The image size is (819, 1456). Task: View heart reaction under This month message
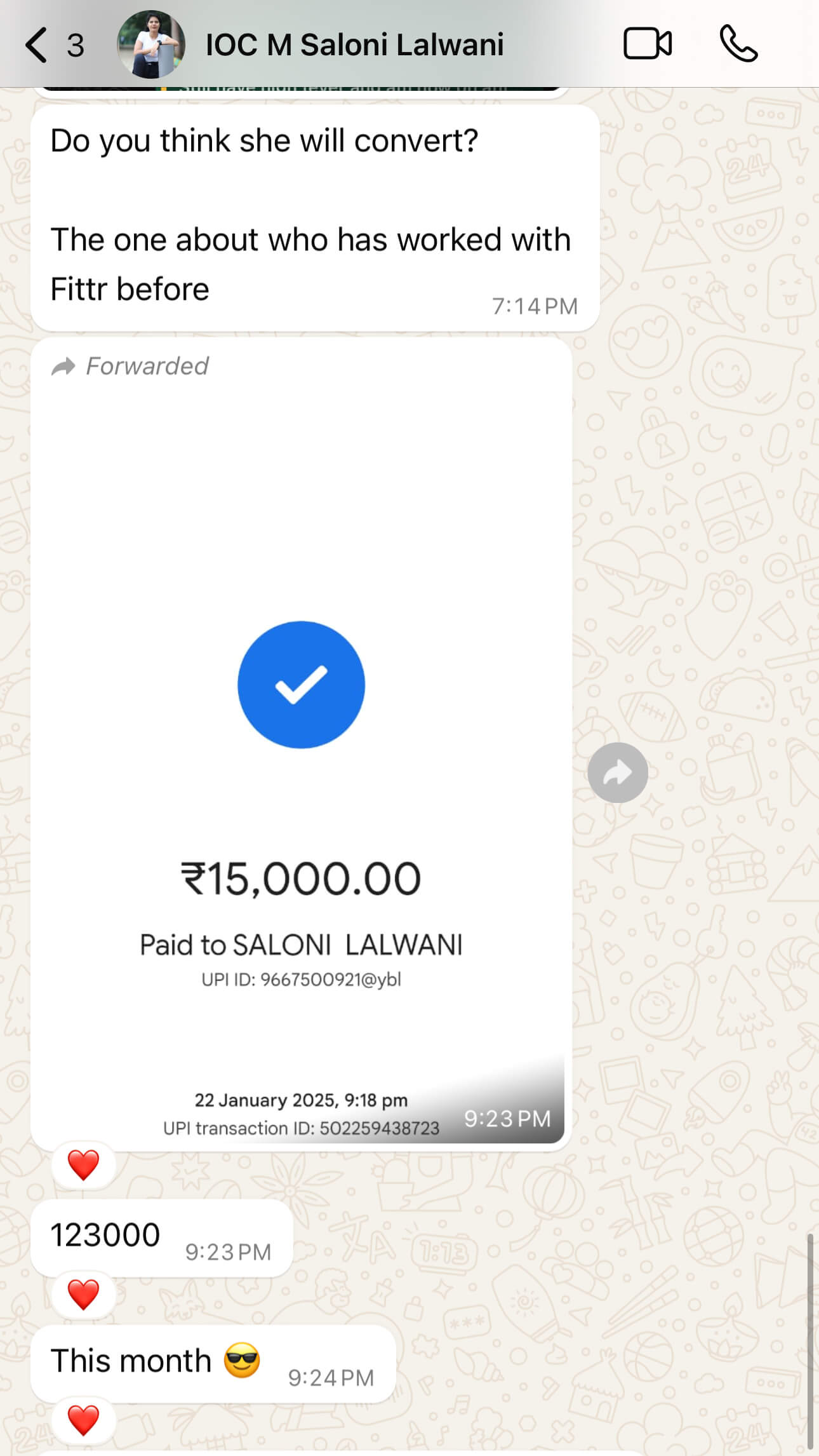tap(83, 1420)
